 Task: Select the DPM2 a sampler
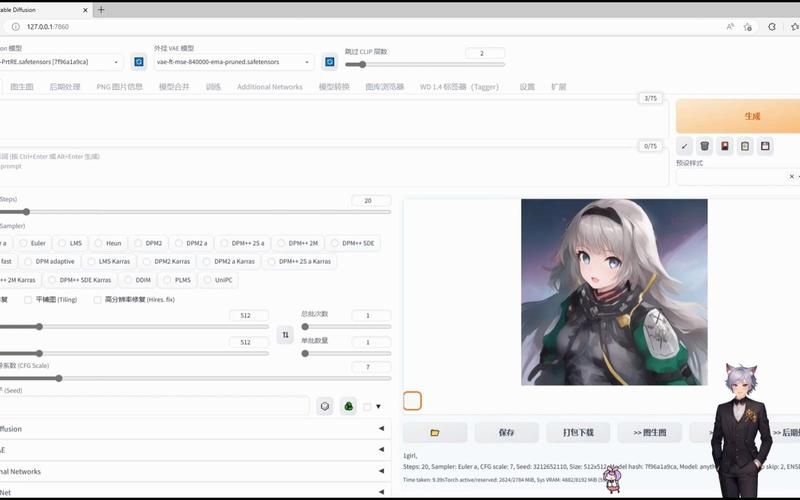tap(191, 243)
